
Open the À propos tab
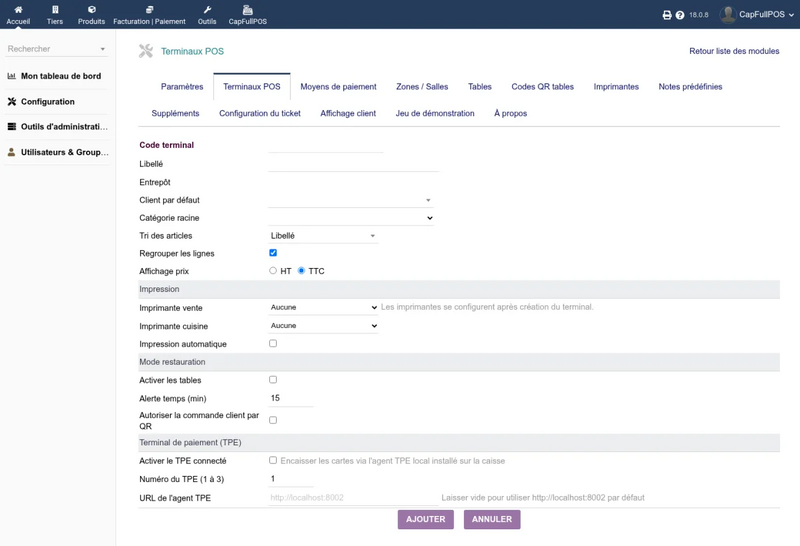coord(511,113)
